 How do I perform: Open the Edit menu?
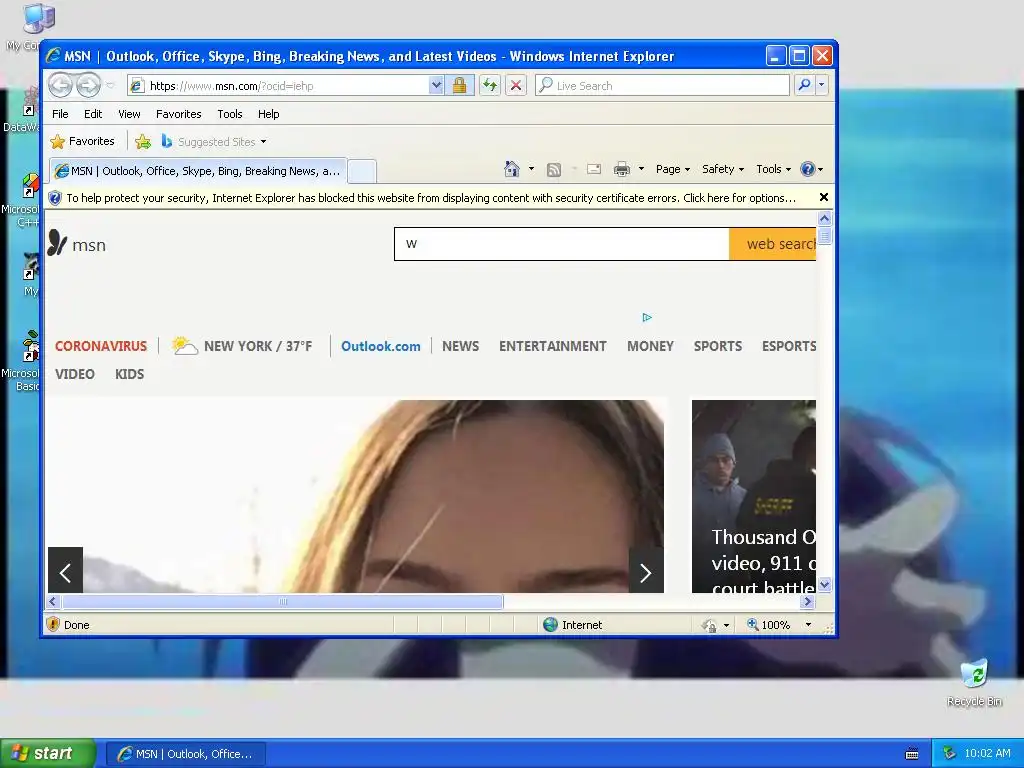[93, 114]
